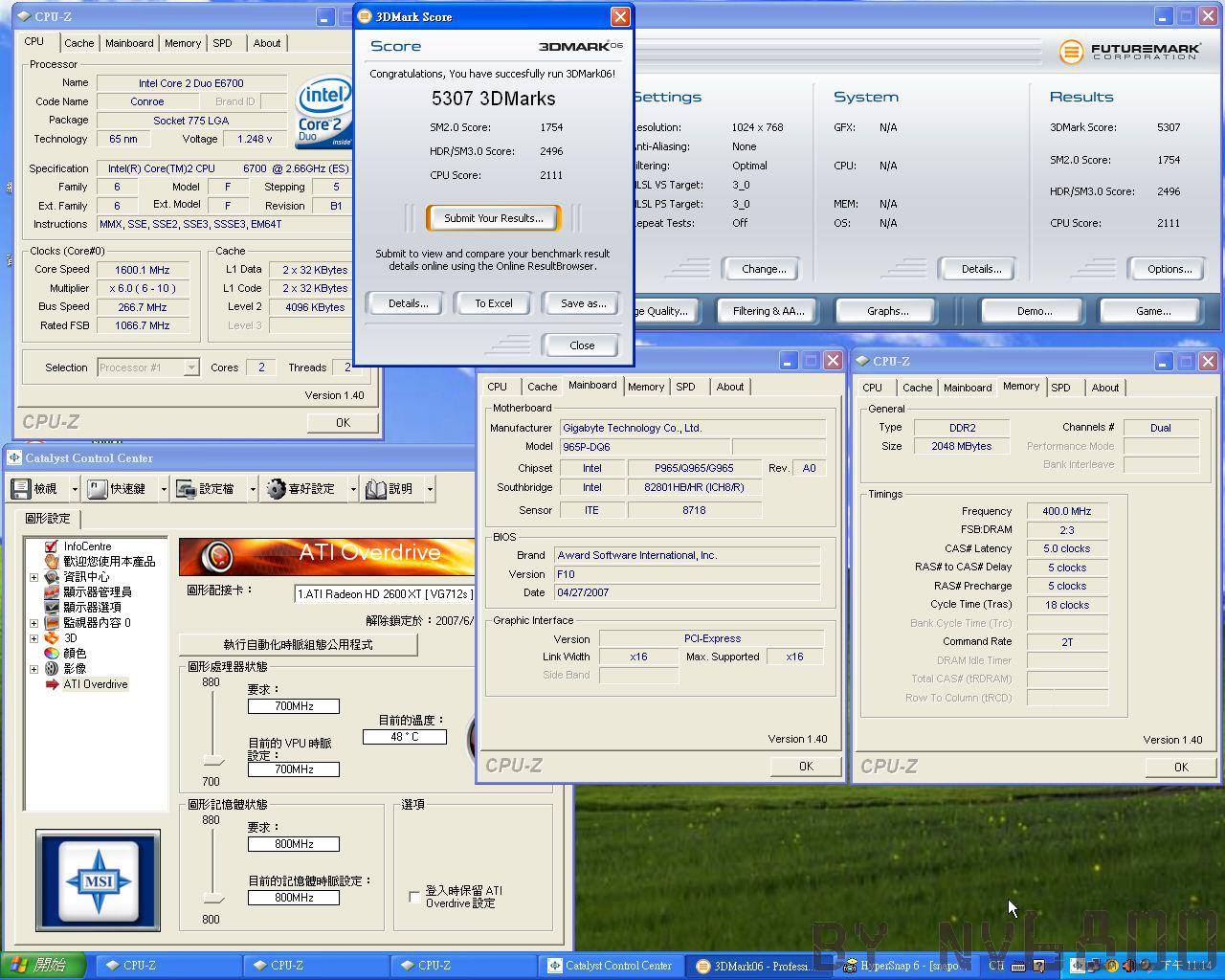Click the 說明 help book icon
Image resolution: width=1225 pixels, height=980 pixels.
[376, 489]
